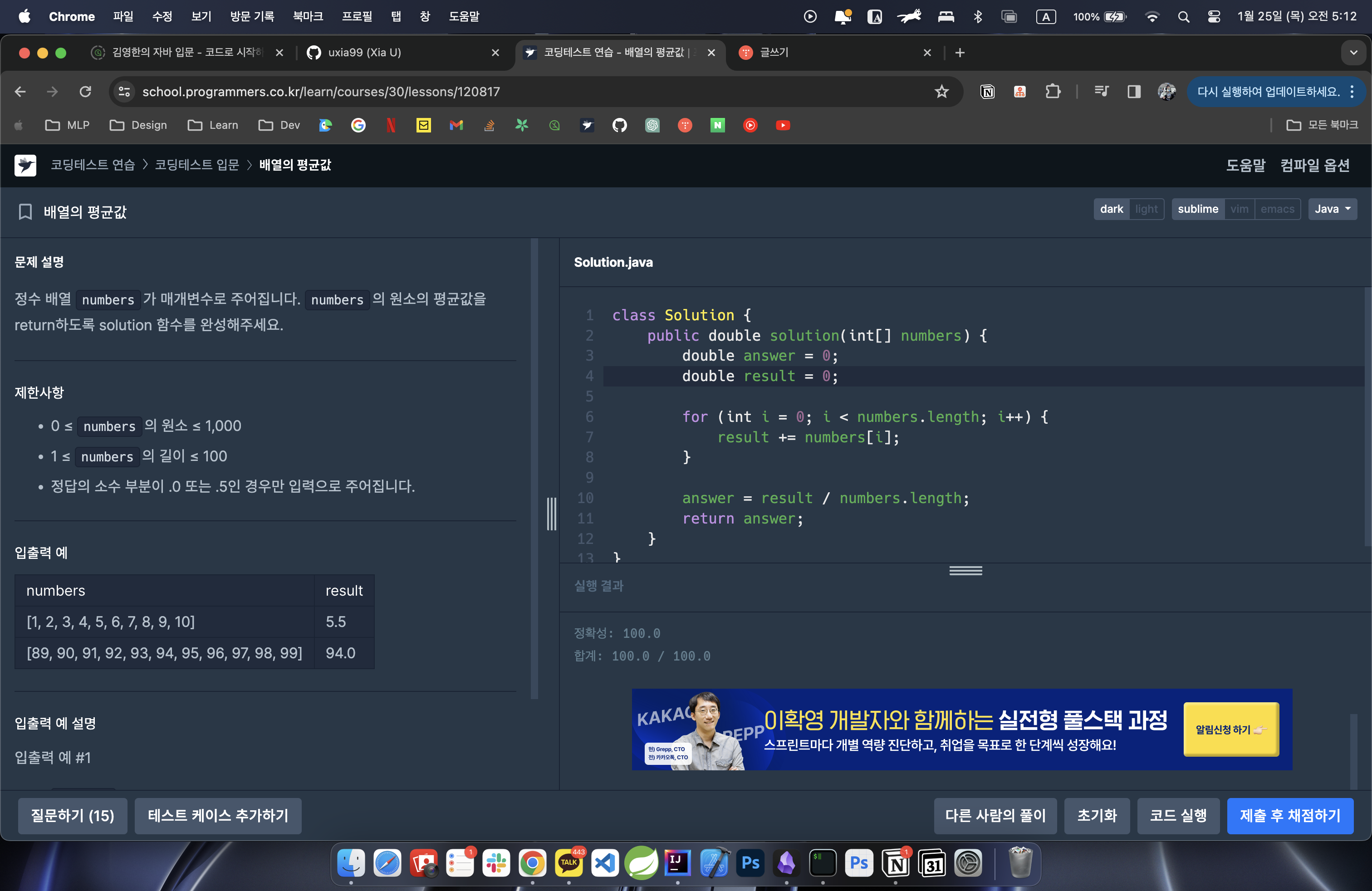Screen dimensions: 1372x891
Task: Open the Java language dropdown
Action: [x=1332, y=209]
